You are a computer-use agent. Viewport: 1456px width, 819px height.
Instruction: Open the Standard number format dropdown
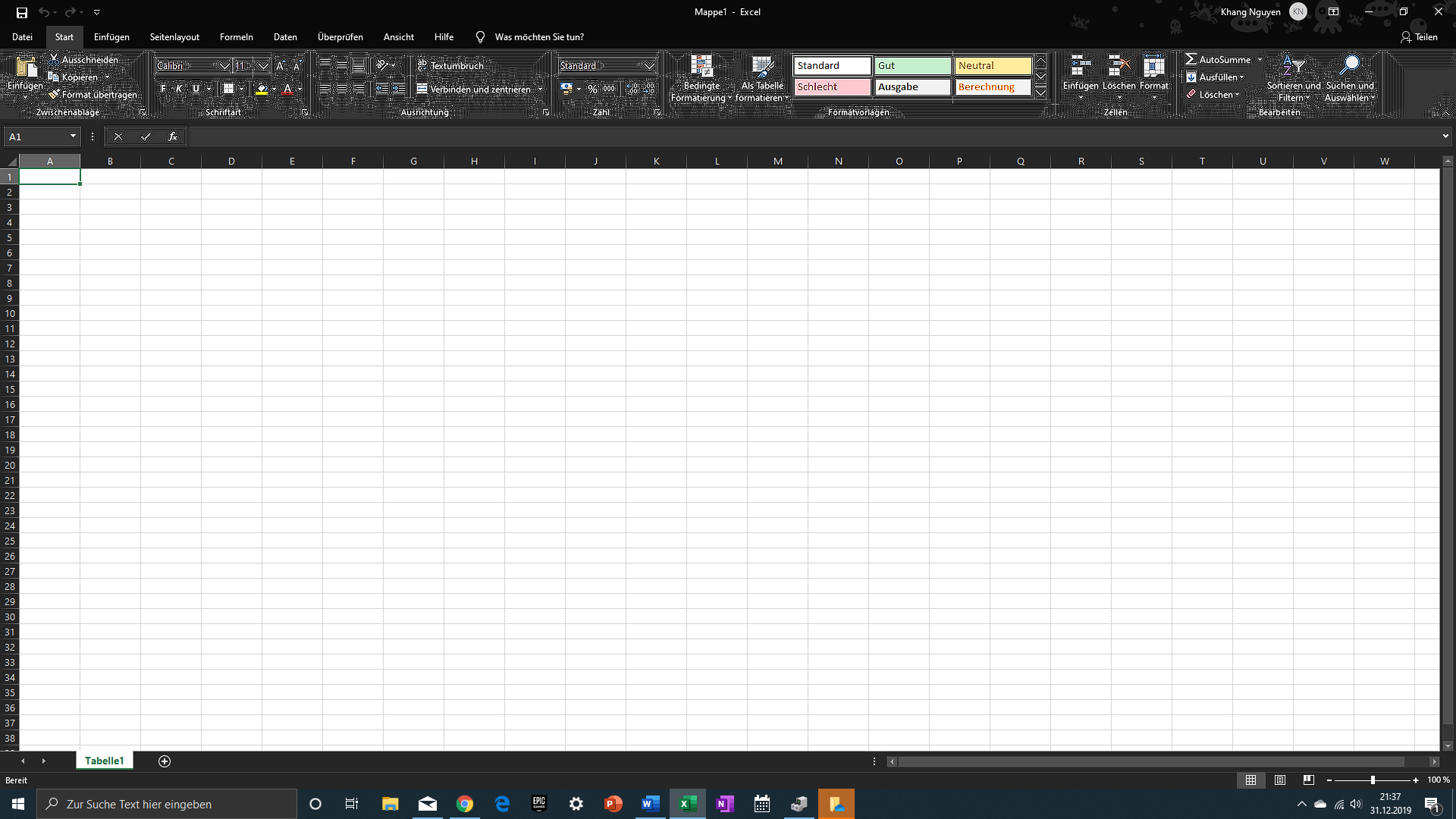(649, 66)
